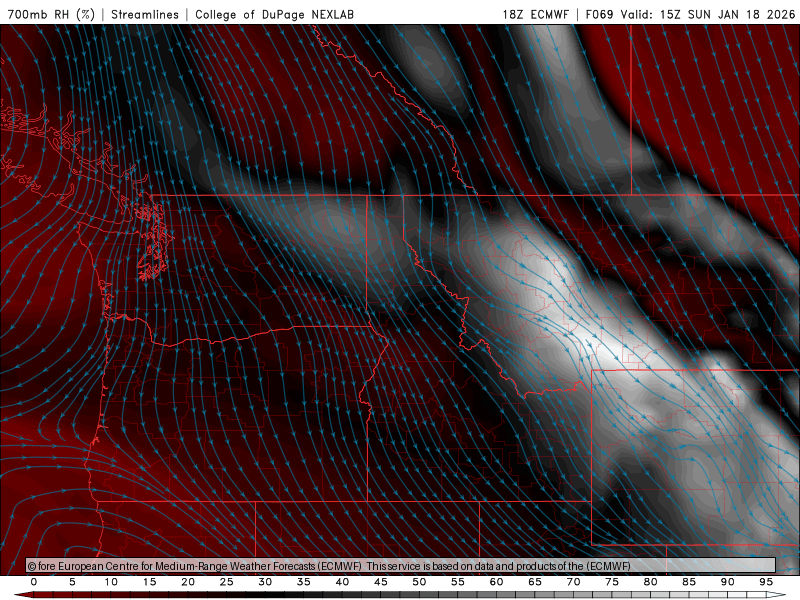Viewport: 800px width, 600px height.
Task: Click the '85' colorbar scale label
Action: pyautogui.click(x=689, y=582)
